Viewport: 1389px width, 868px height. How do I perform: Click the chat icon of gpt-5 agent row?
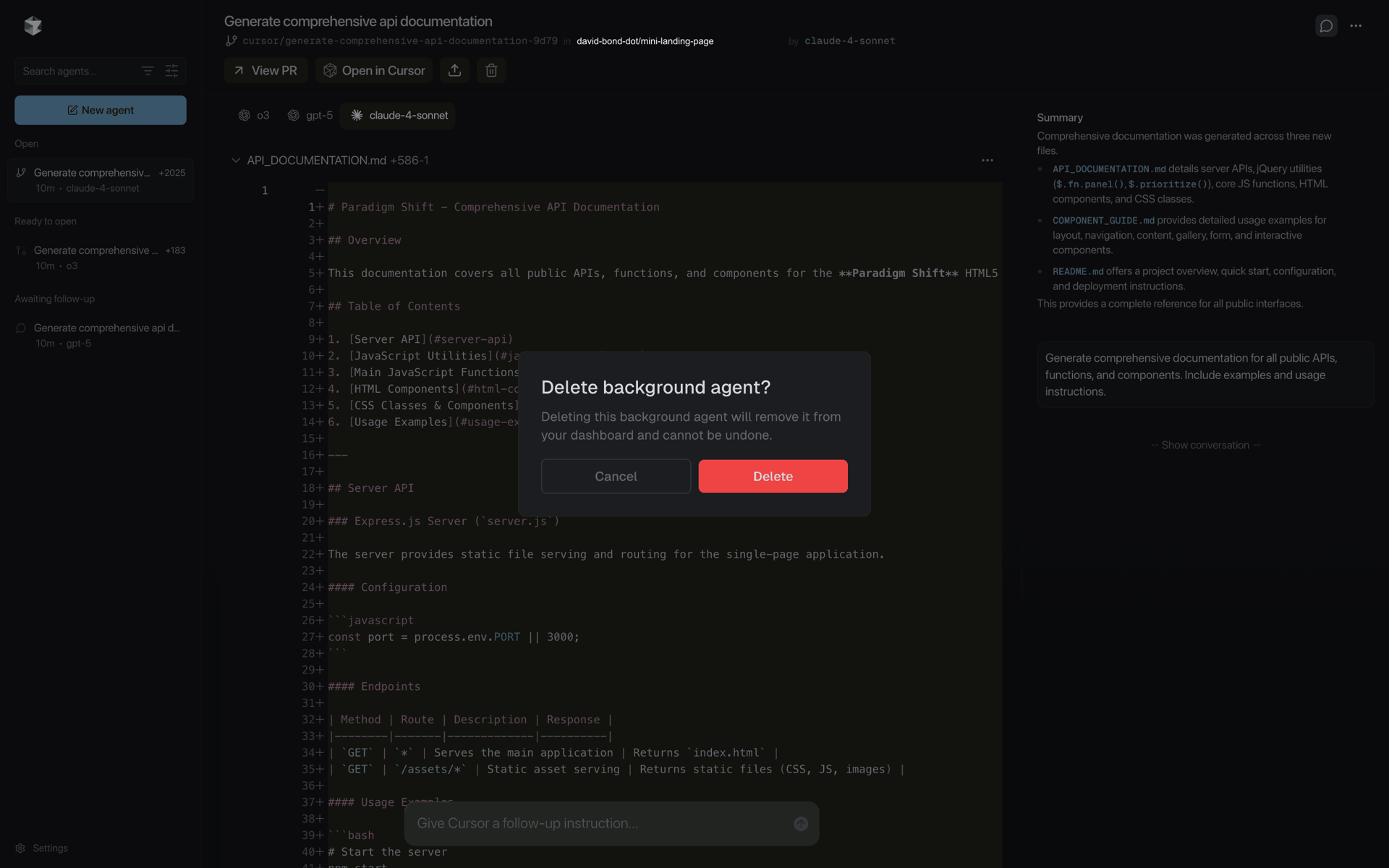(21, 328)
